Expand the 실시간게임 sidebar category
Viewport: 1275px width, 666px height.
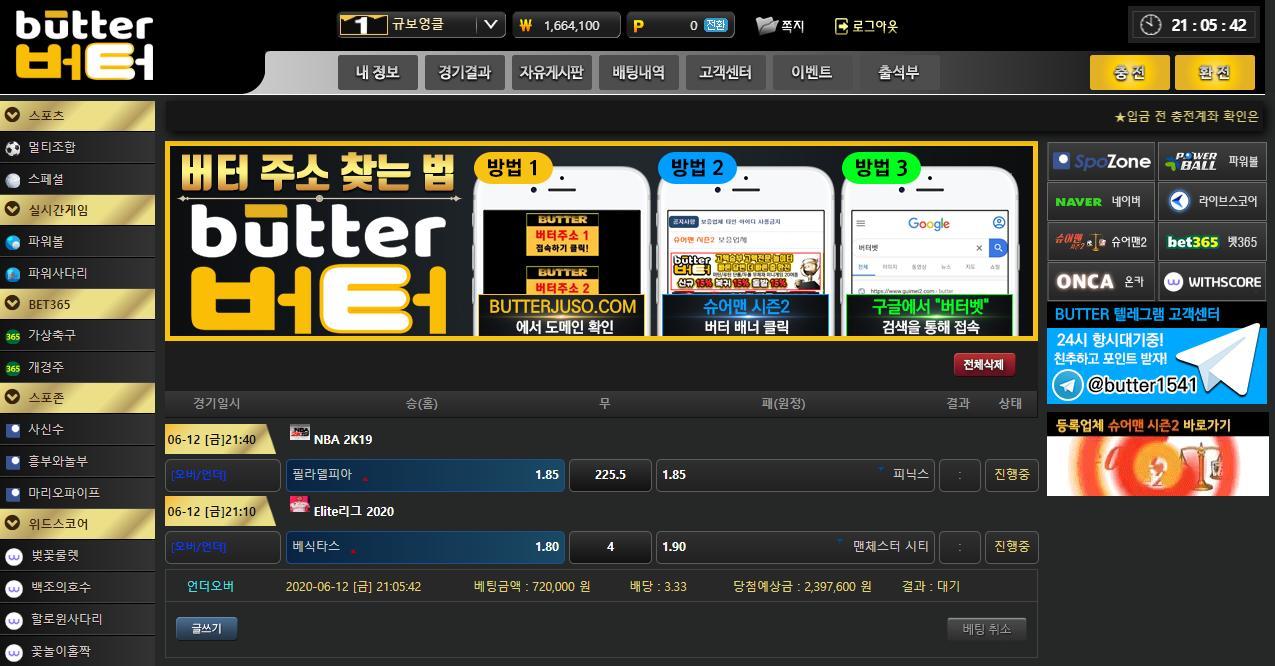click(13, 210)
